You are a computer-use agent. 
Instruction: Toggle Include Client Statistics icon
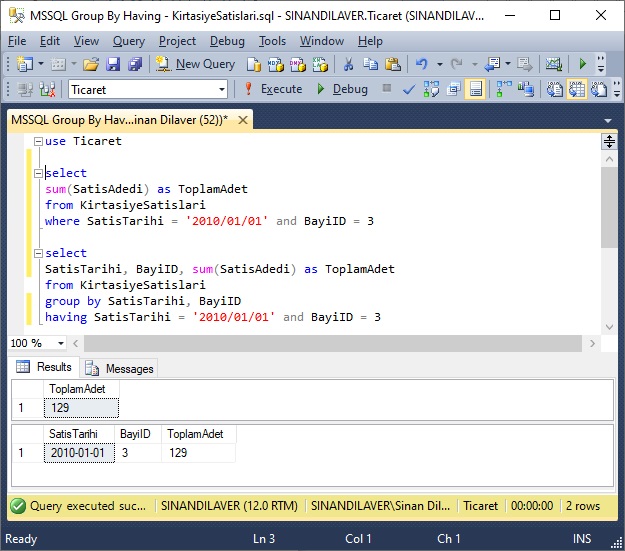526,89
